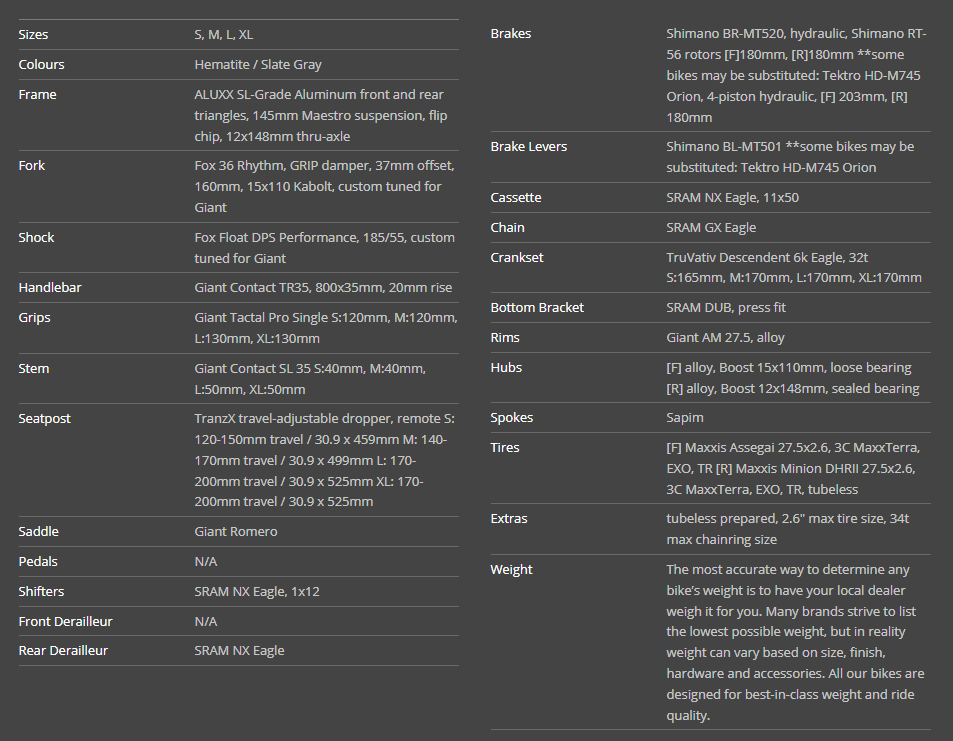Click the Hematite / Slate Gray colour value
The height and width of the screenshot is (741, 953).
pyautogui.click(x=257, y=64)
